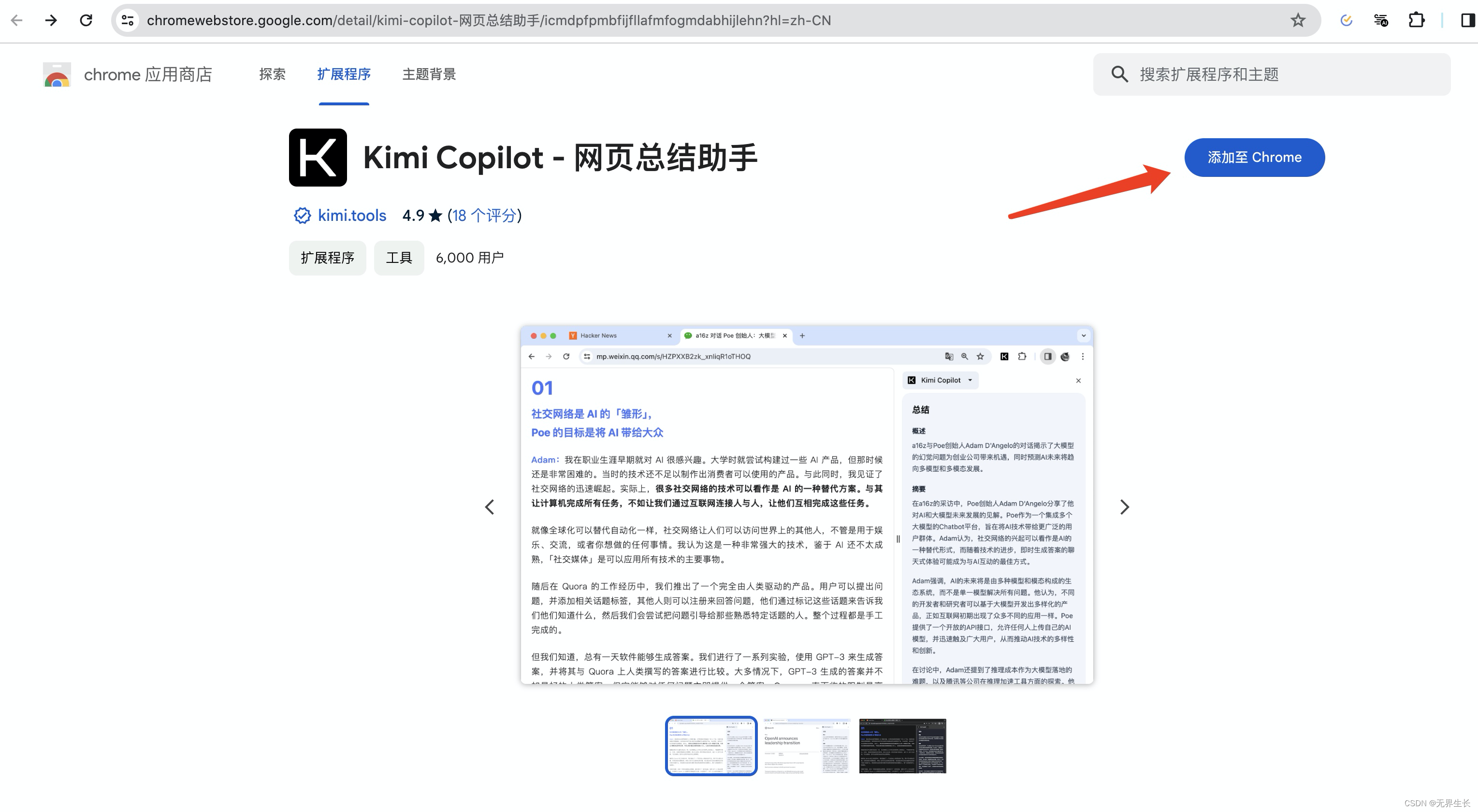This screenshot has height=812, width=1478.
Task: Go back to the previous page
Action: [16, 21]
